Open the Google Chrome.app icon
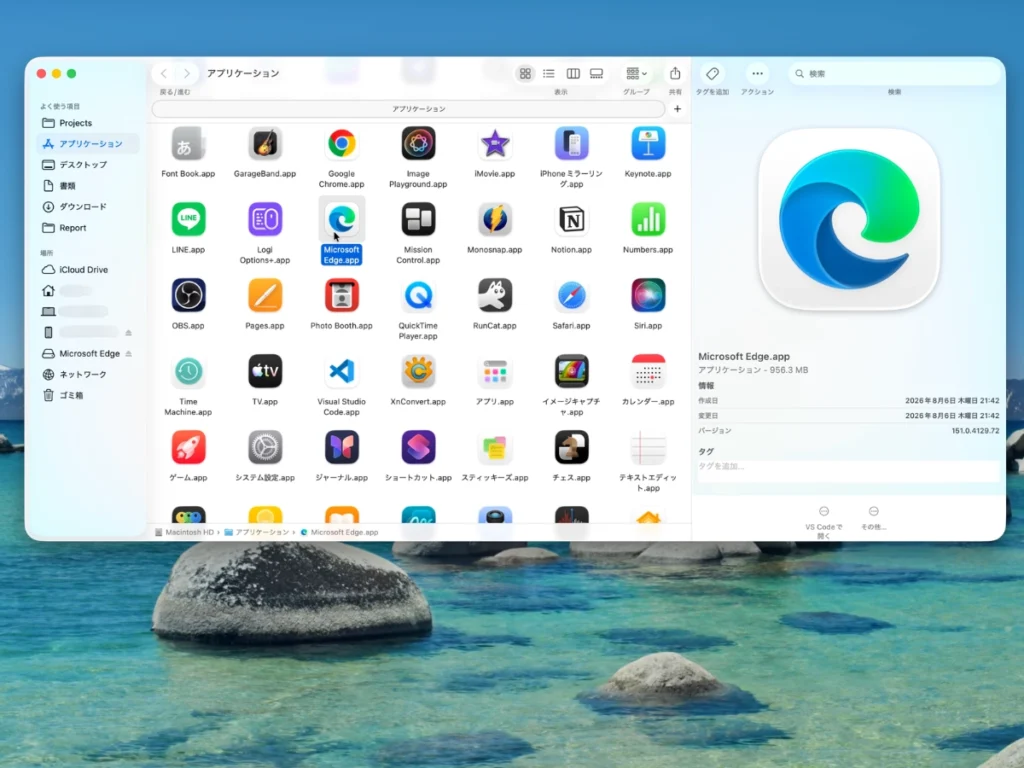This screenshot has width=1024, height=768. [342, 144]
